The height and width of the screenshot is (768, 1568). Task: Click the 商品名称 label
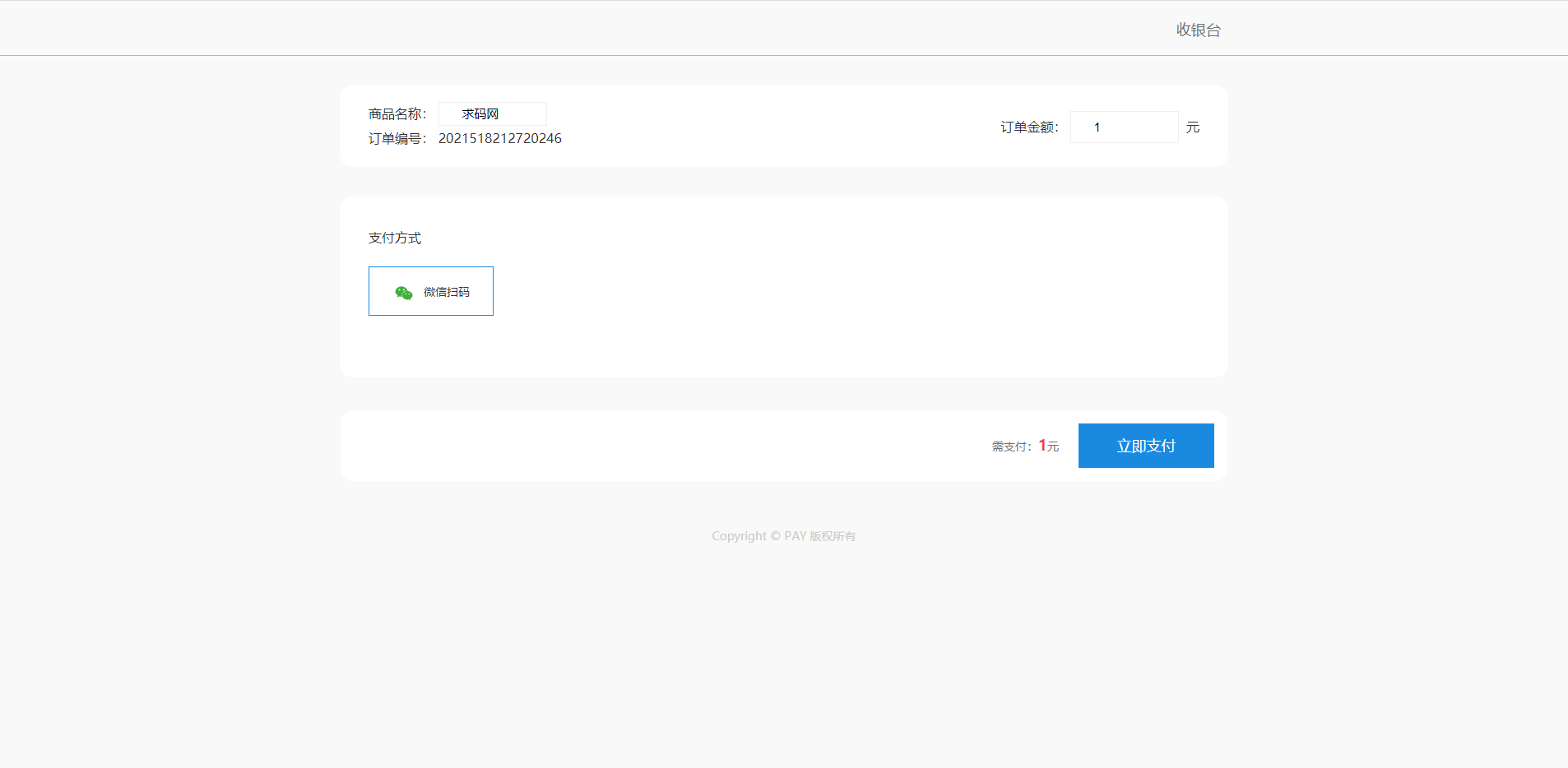[397, 114]
